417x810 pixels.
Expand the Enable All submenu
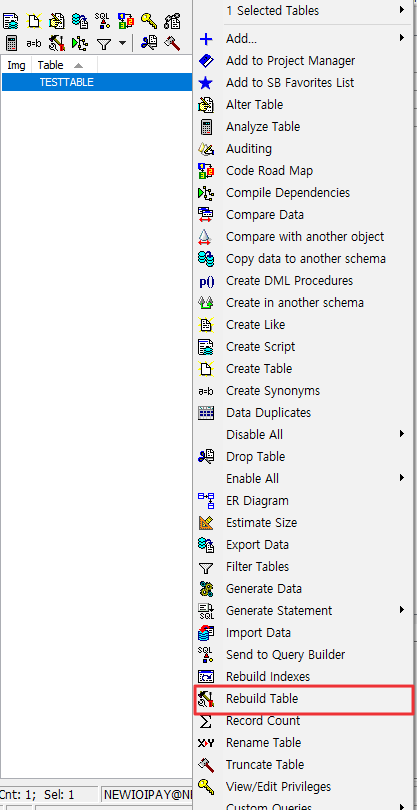pos(303,479)
